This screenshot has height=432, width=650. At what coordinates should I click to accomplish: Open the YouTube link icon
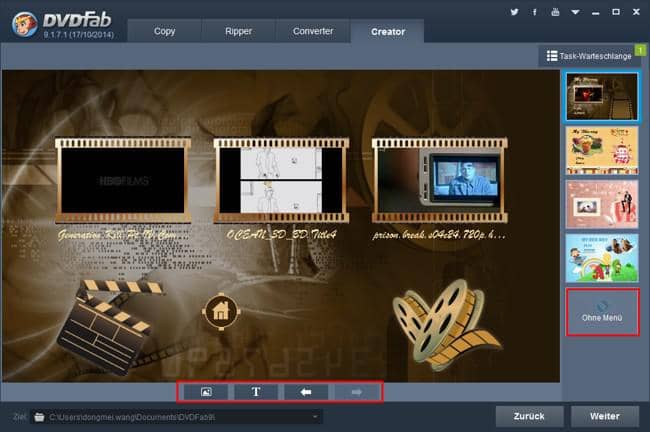tap(555, 12)
